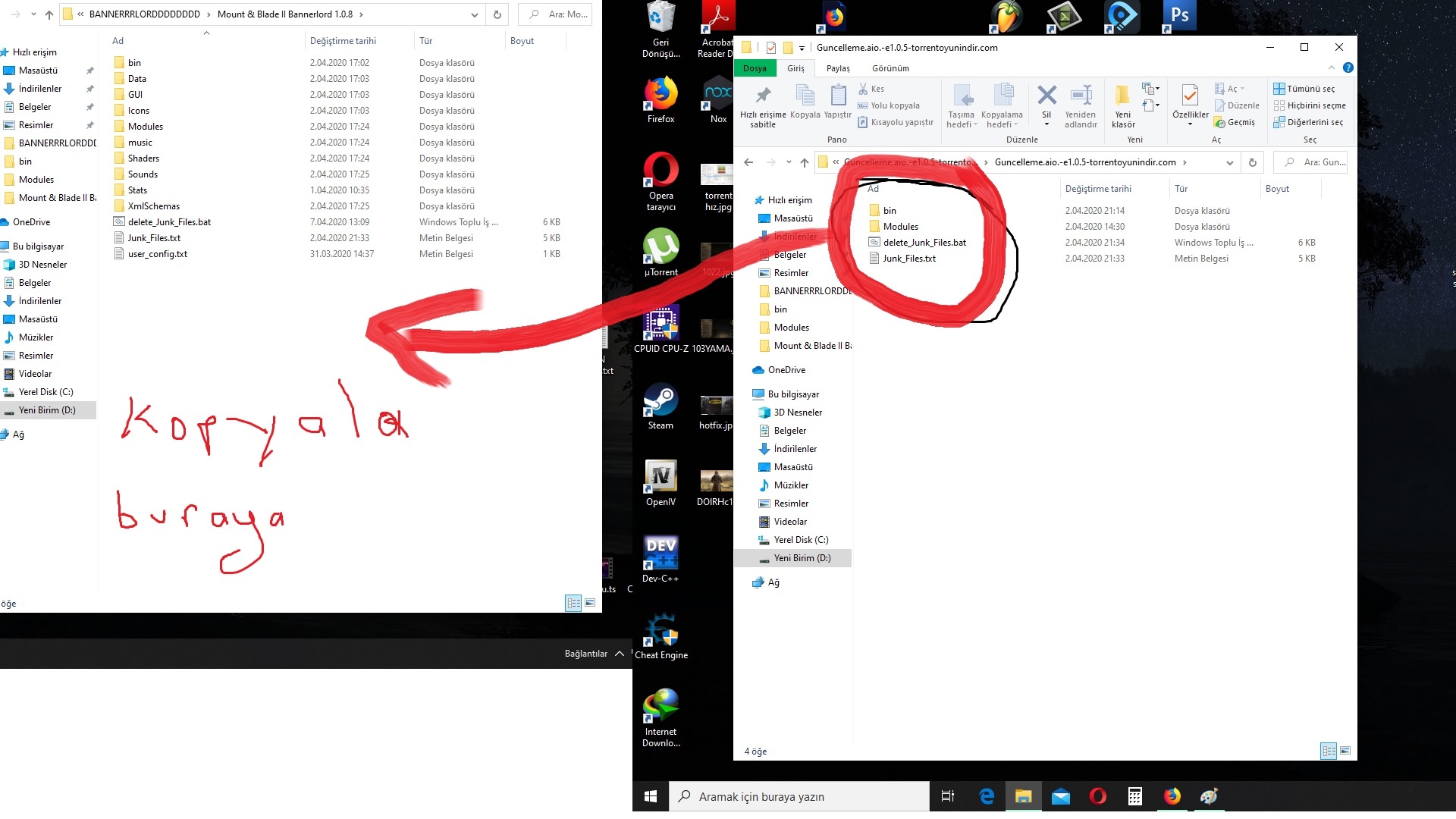Click Hiçbirini seçme in ribbon
Viewport: 1456px width, 819px height.
1310,105
